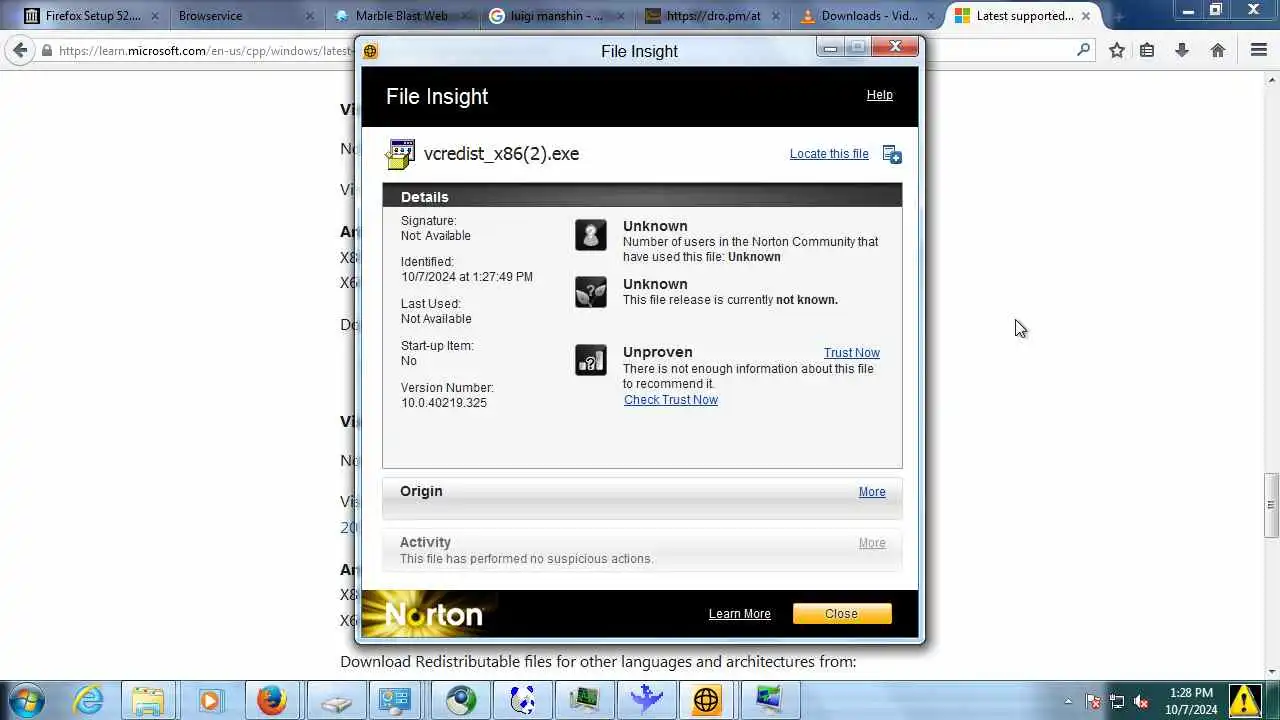The image size is (1280, 720).
Task: Click the vcredist_x86(2).exe file icon
Action: click(400, 154)
